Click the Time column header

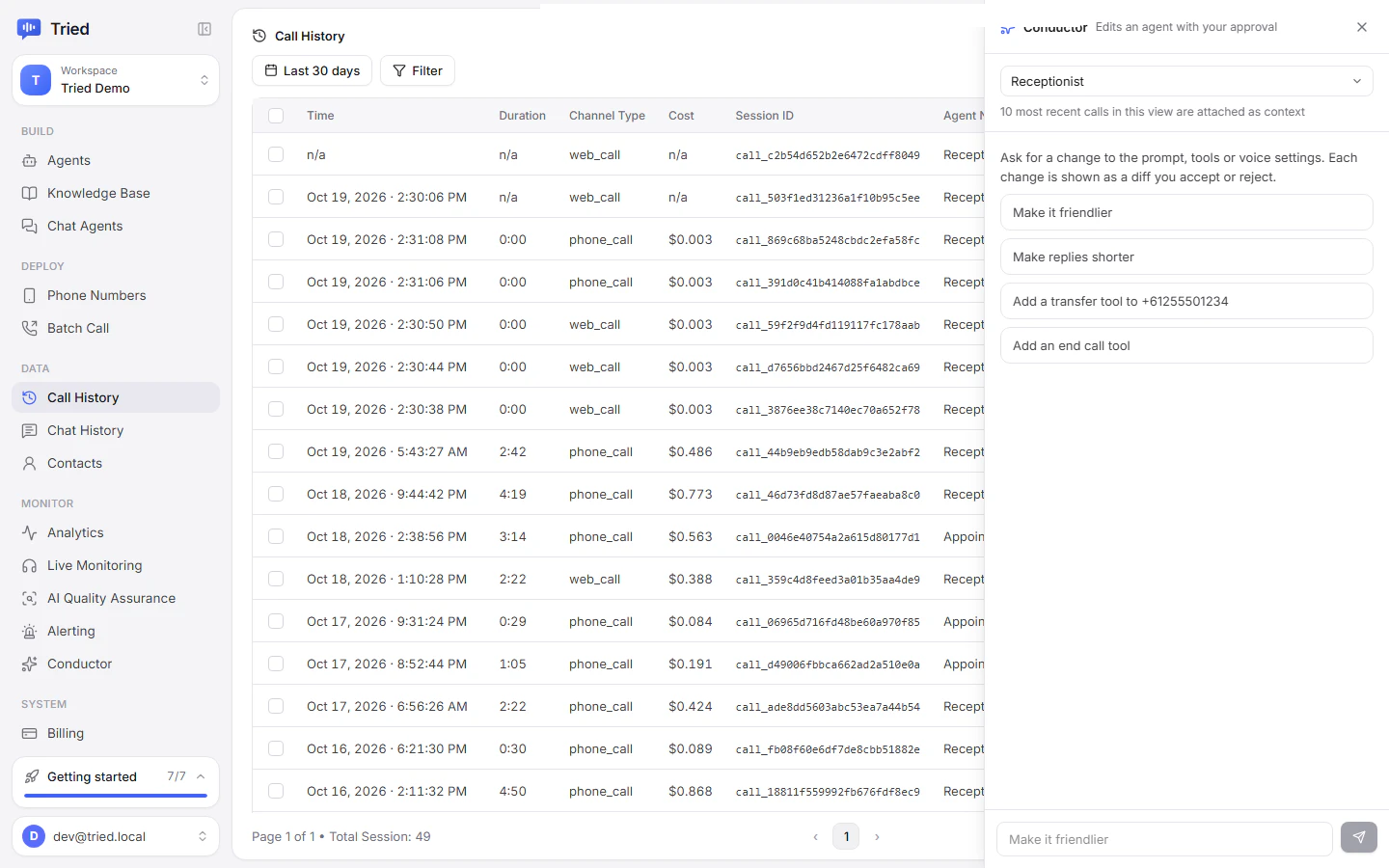[320, 116]
